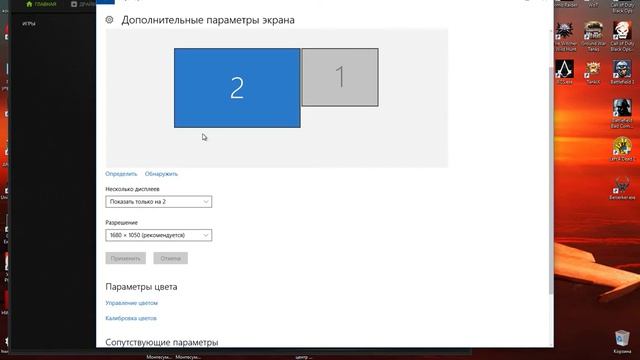Screen dimensions: 640x360
Task: Click the Обнаружить link
Action: [x=161, y=174]
